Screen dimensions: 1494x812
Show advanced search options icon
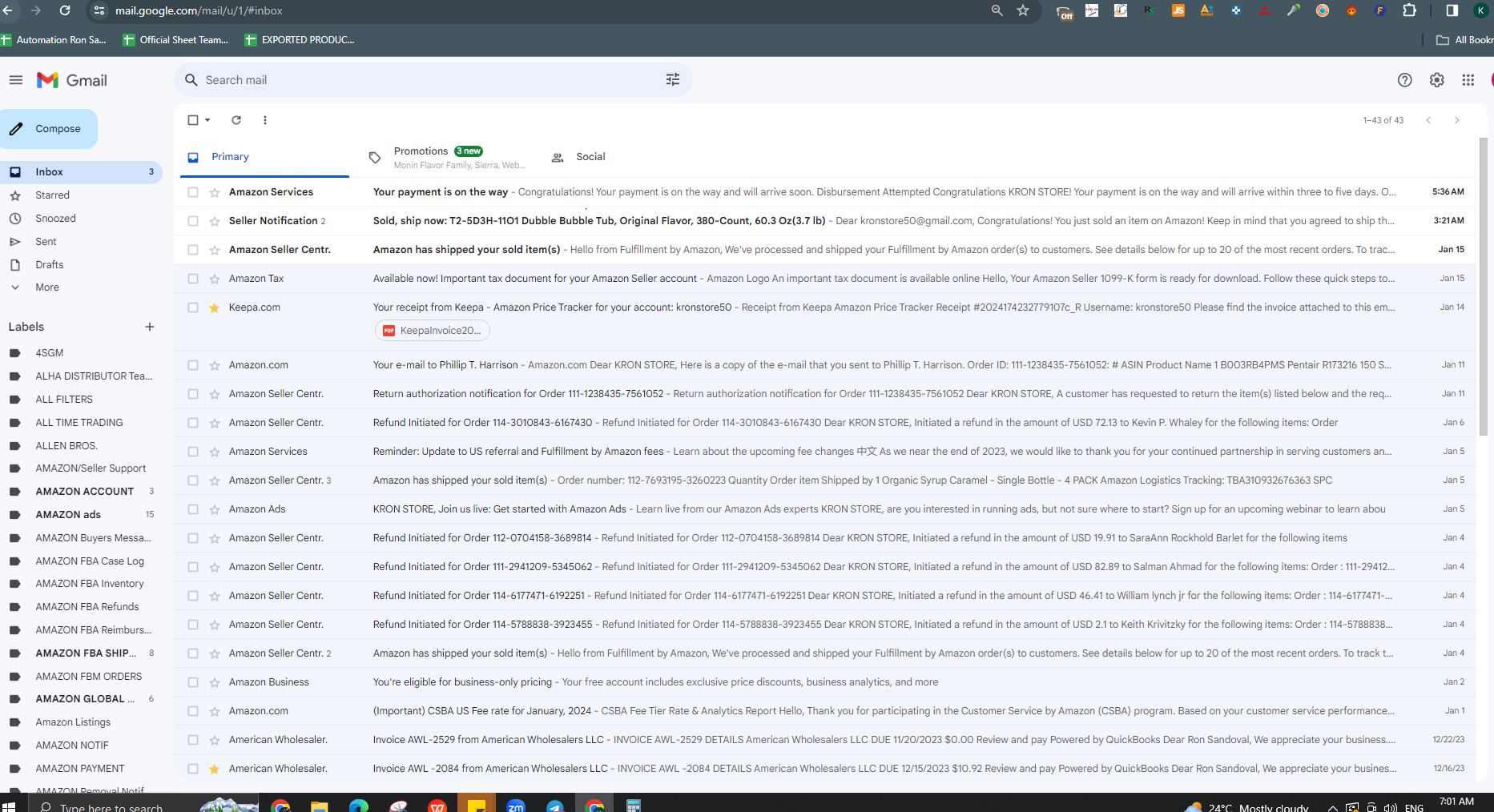pyautogui.click(x=673, y=80)
